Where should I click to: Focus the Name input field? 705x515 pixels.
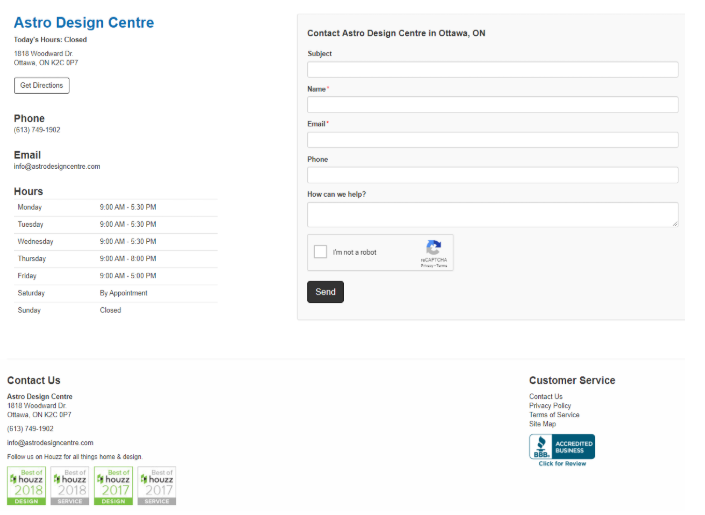point(493,105)
